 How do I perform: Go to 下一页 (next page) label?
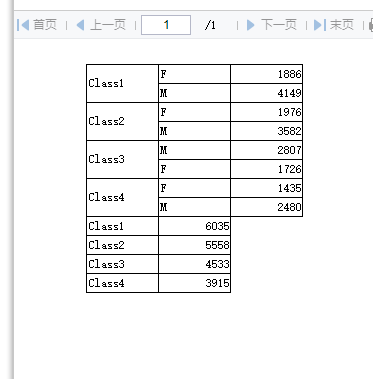pyautogui.click(x=279, y=25)
